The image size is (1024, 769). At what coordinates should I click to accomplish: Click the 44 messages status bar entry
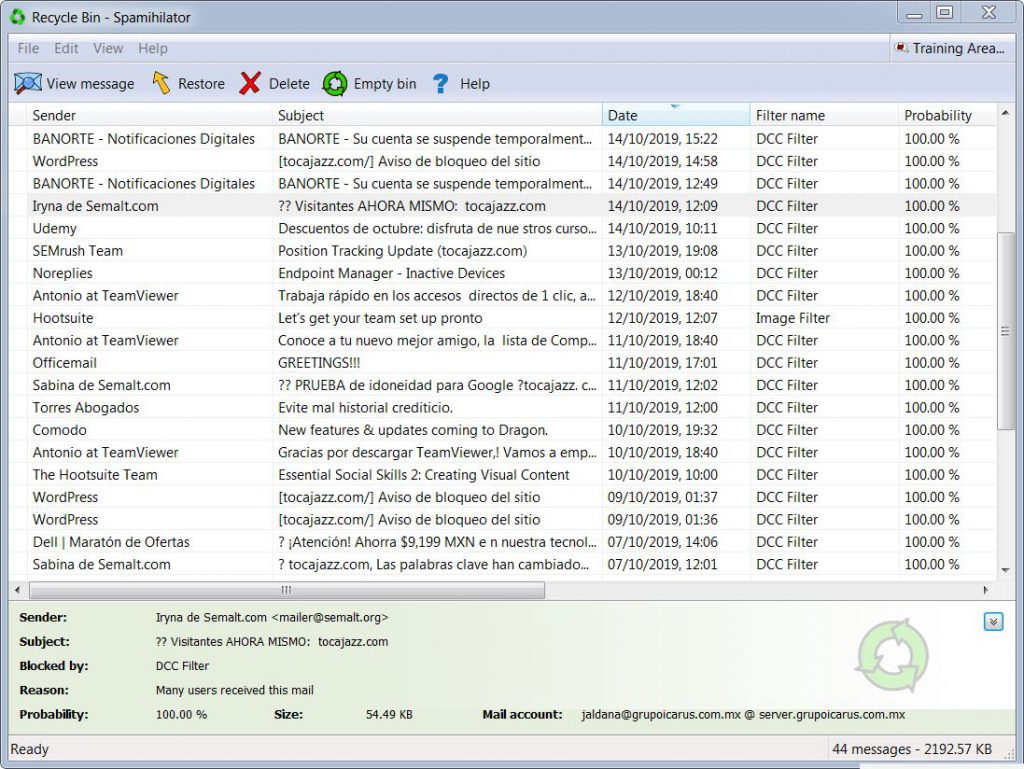tap(912, 749)
